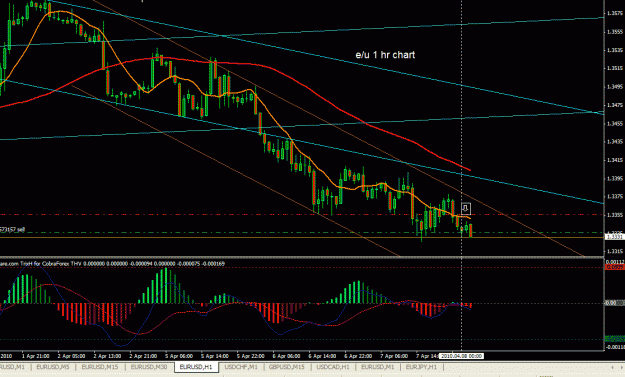Switch to the EURJPY,H1 chart tab

pyautogui.click(x=421, y=367)
